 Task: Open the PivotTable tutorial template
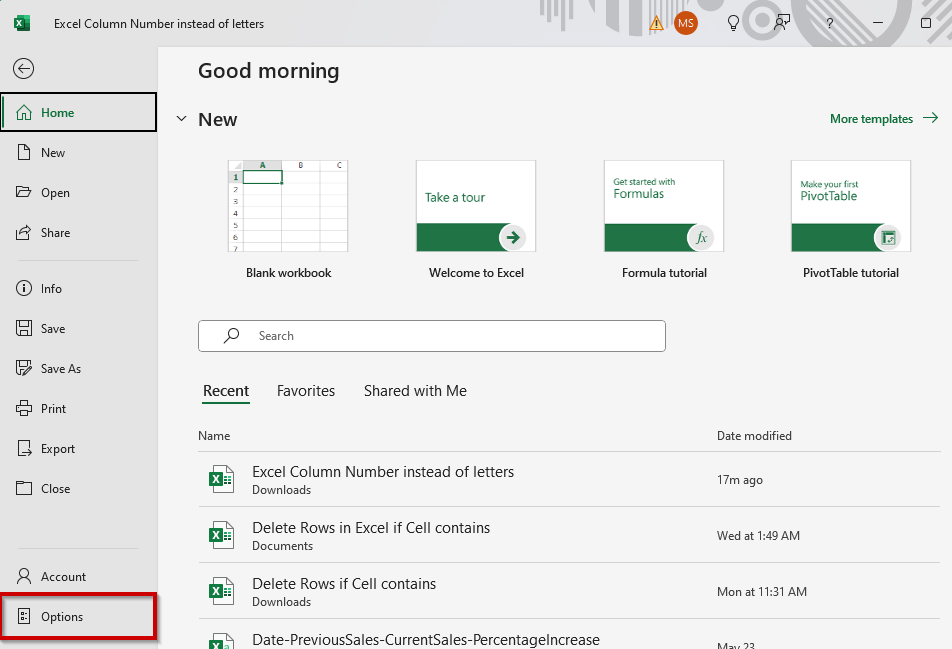pos(850,206)
